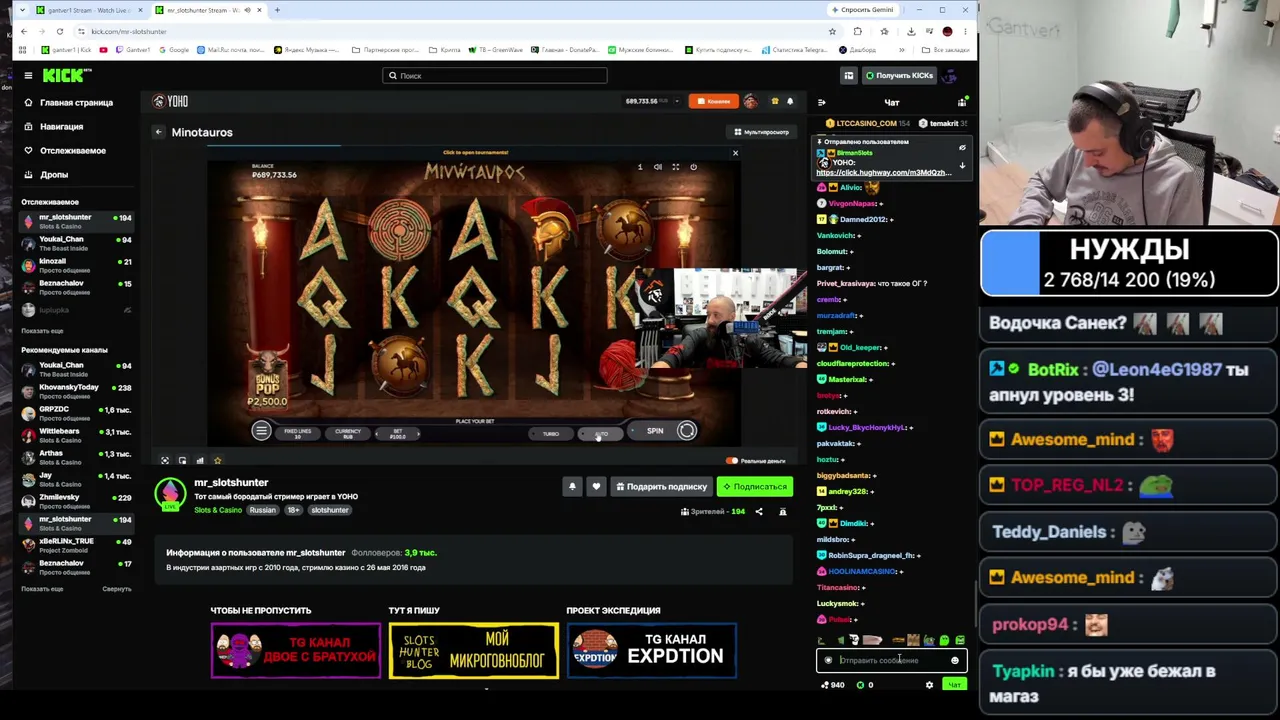
Task: Send message with green Чат button
Action: [x=954, y=686]
